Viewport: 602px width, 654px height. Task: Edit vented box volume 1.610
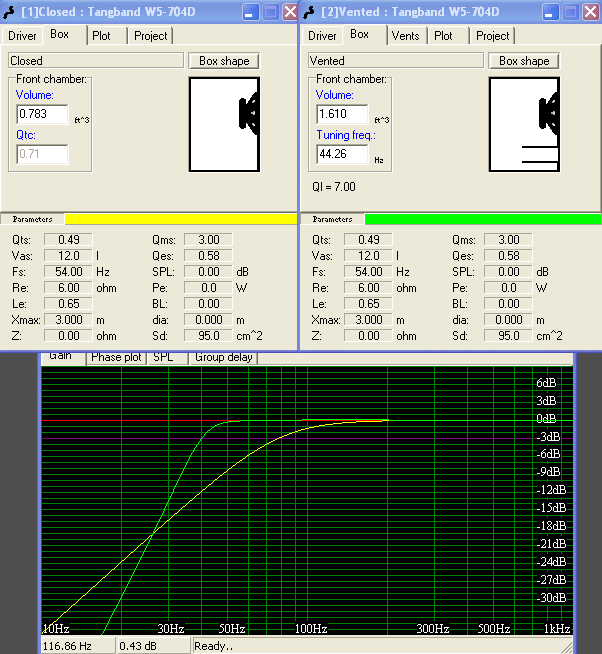(342, 114)
